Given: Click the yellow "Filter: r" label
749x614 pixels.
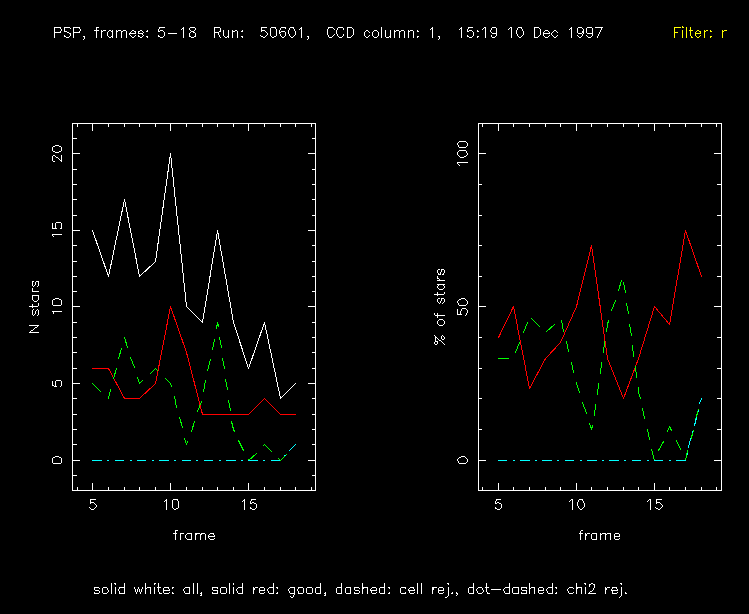Looking at the screenshot, I should pyautogui.click(x=697, y=33).
